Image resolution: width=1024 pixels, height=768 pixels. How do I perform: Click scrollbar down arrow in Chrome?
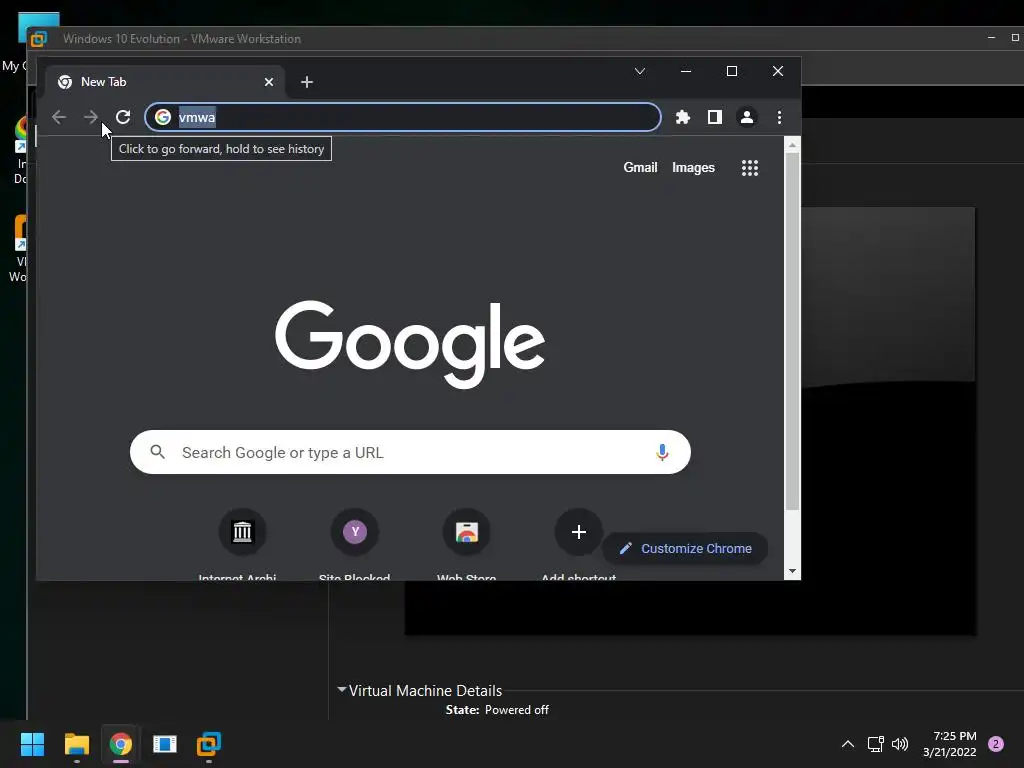coord(792,571)
